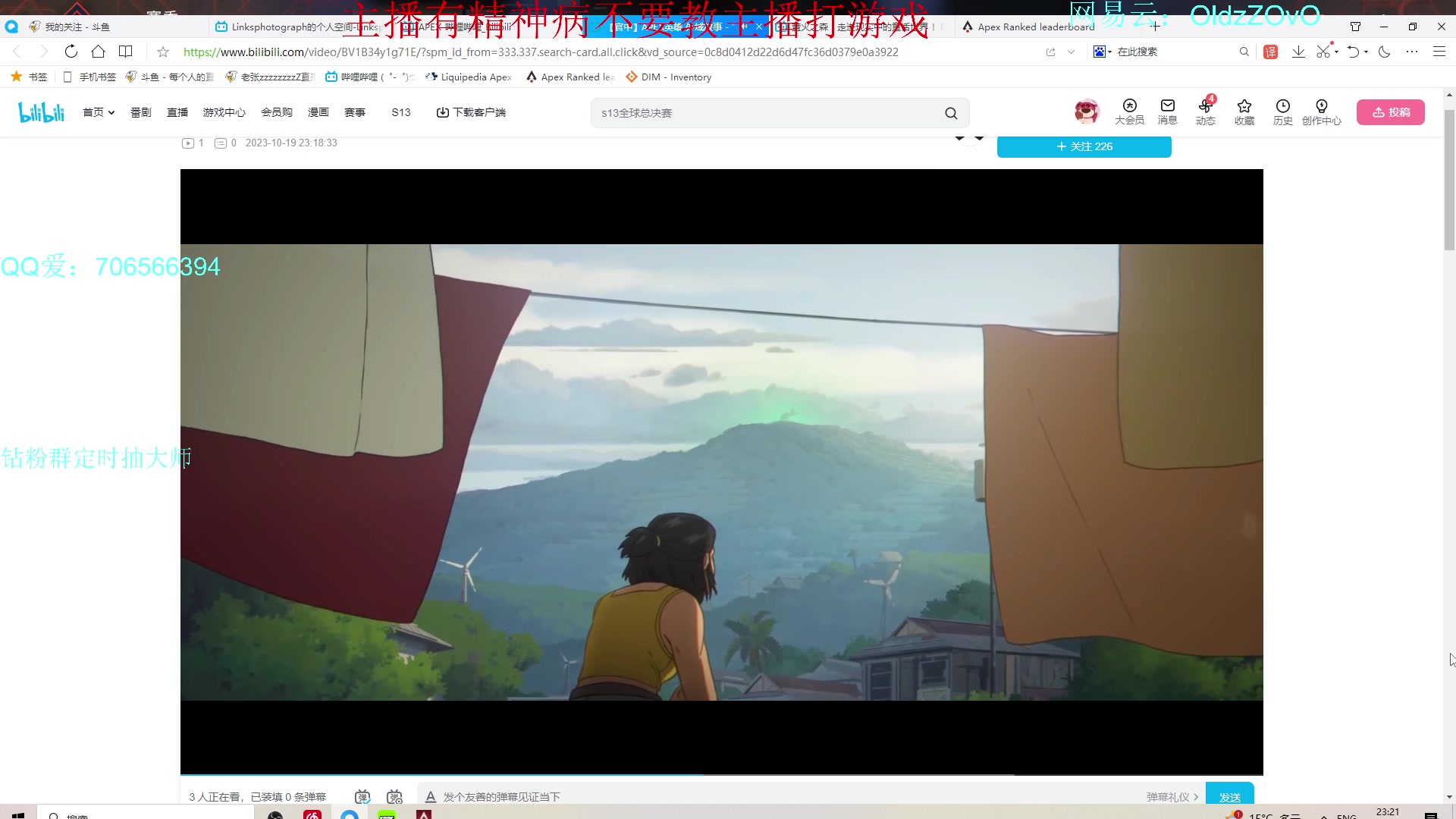Click the undo closed tab icon
The width and height of the screenshot is (1456, 819).
click(1353, 52)
